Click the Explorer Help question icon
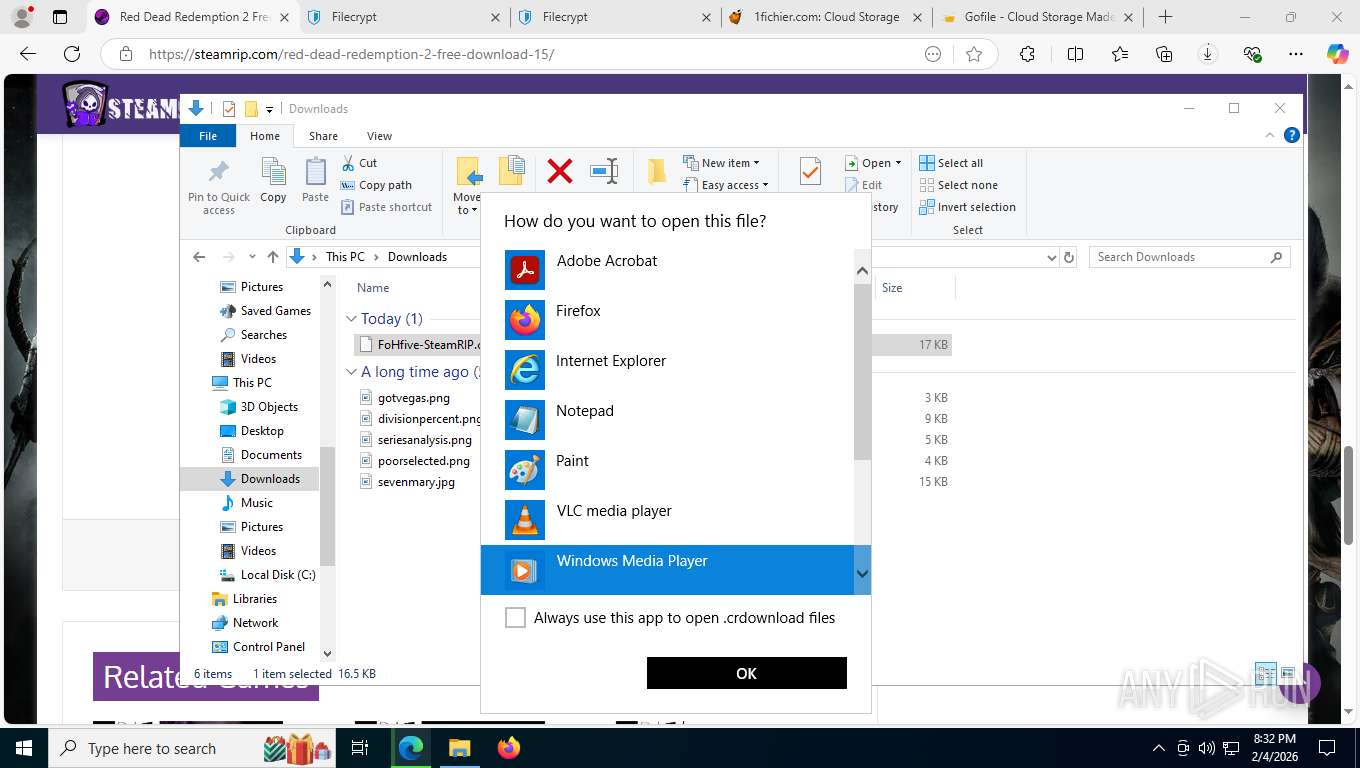Viewport: 1360px width, 768px height. (1292, 136)
